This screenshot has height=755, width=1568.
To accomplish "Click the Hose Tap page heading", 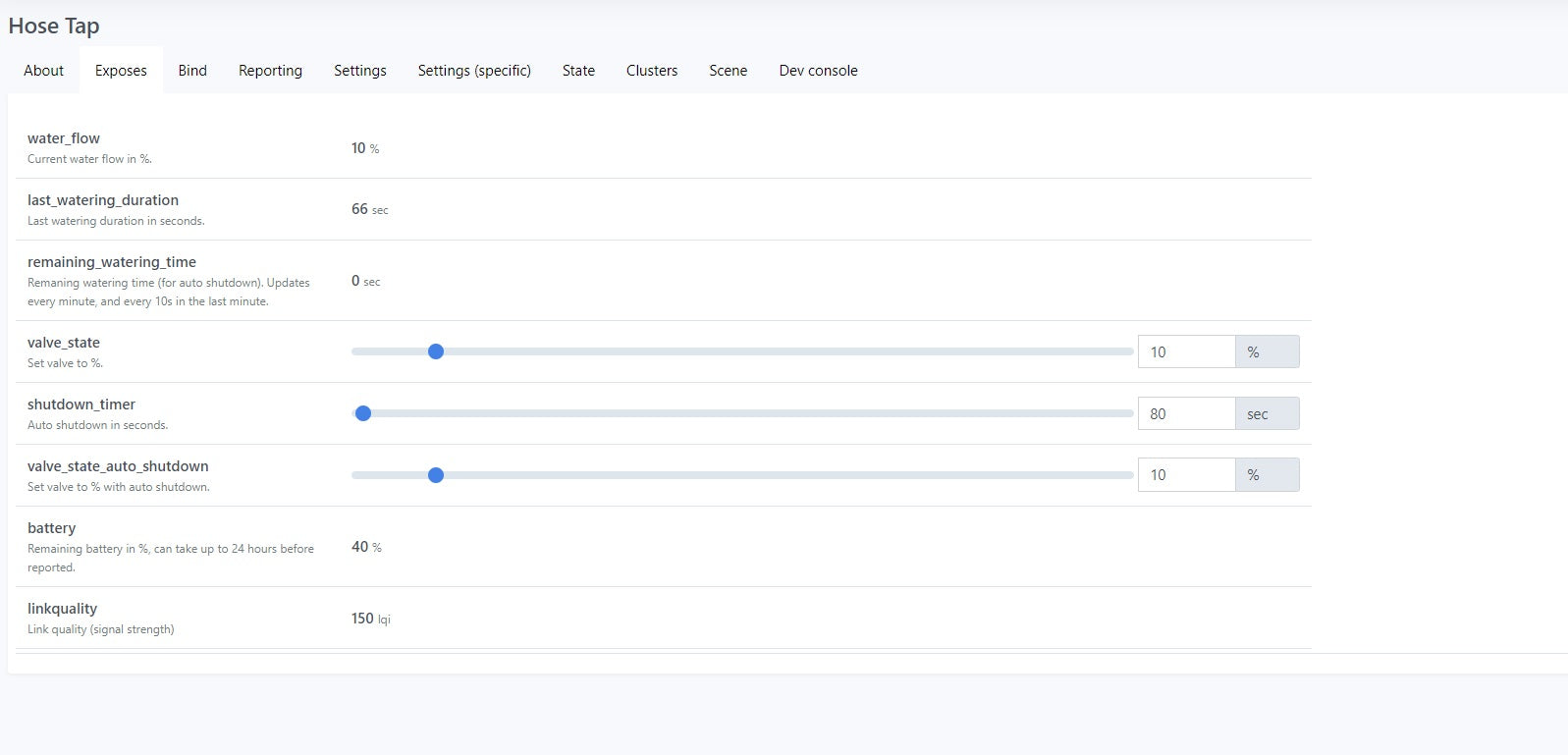I will click(54, 27).
